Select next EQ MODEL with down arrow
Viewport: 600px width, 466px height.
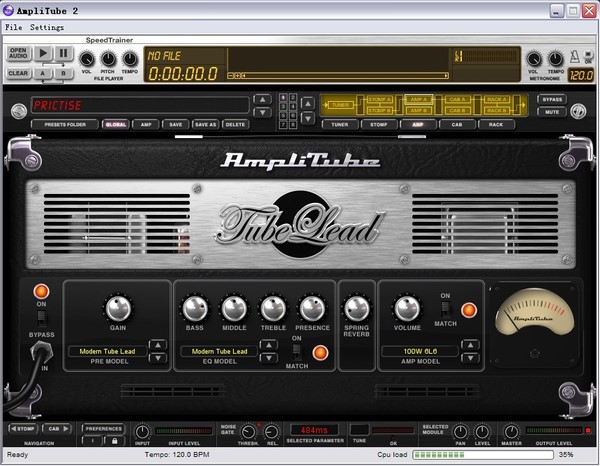click(x=269, y=358)
